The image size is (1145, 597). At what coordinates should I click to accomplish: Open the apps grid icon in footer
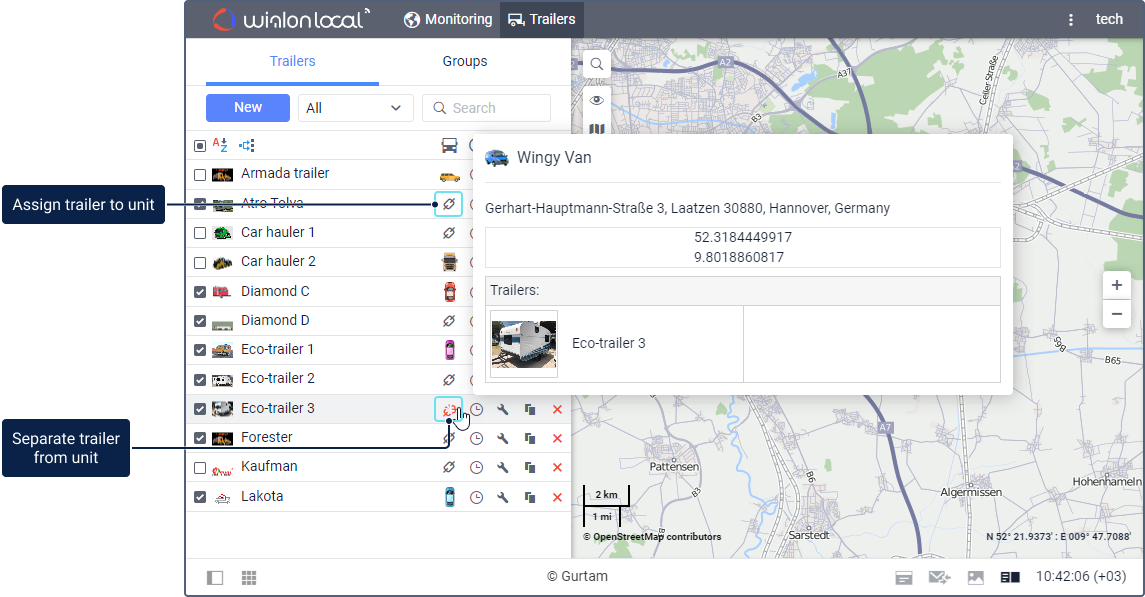click(x=249, y=578)
